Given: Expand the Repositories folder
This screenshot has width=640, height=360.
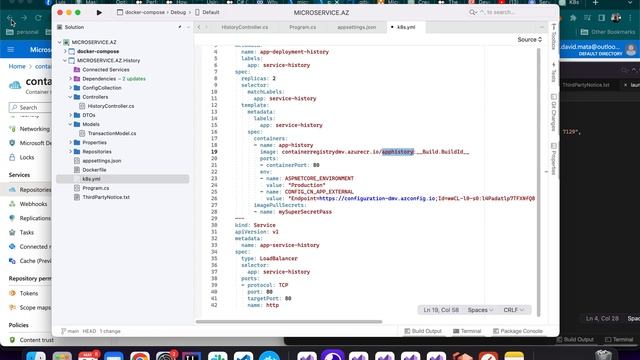Looking at the screenshot, I should (71, 151).
